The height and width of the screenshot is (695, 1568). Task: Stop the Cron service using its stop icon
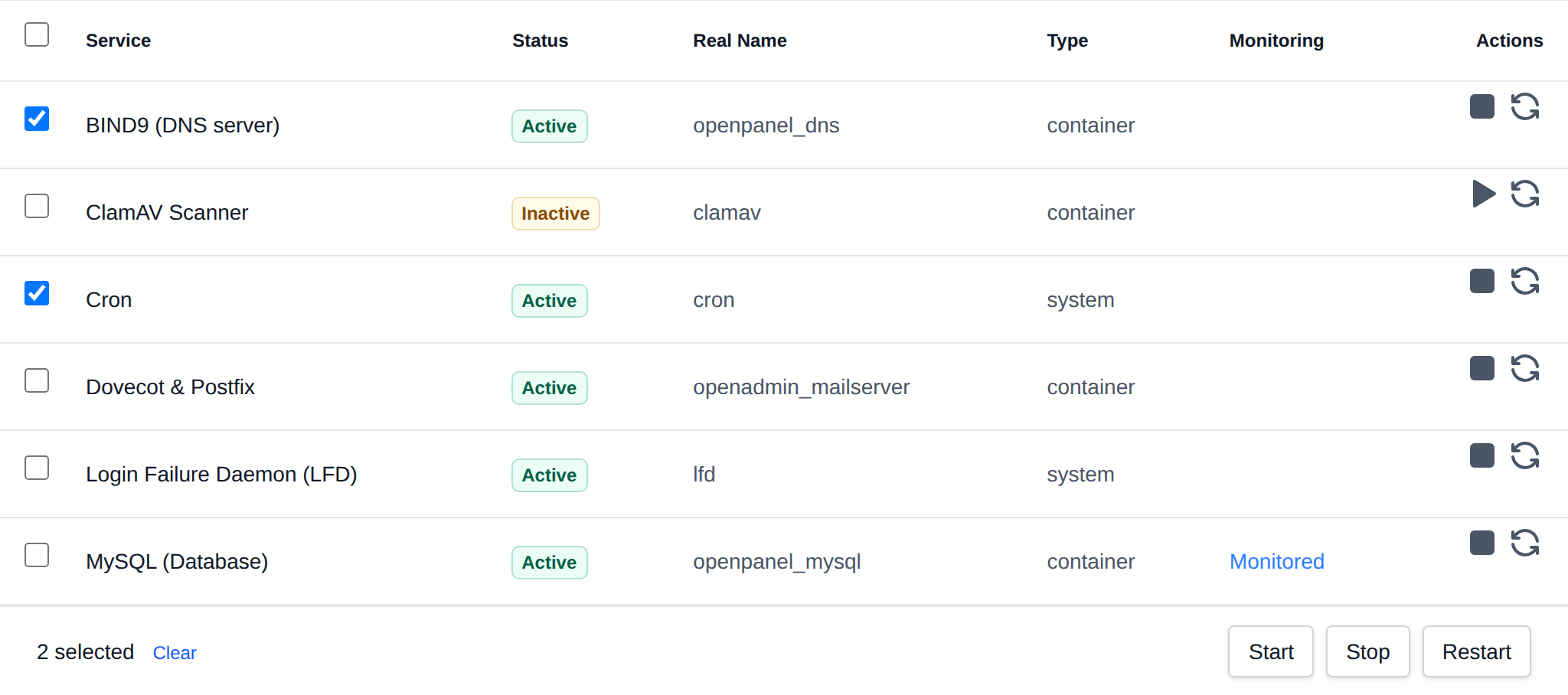coord(1482,281)
